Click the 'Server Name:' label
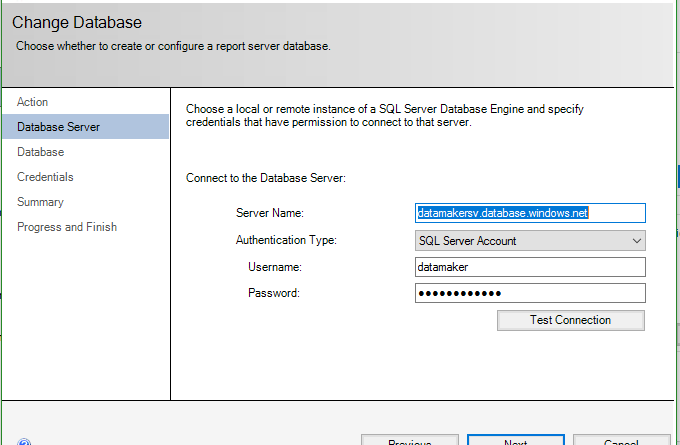The image size is (680, 445). [269, 214]
